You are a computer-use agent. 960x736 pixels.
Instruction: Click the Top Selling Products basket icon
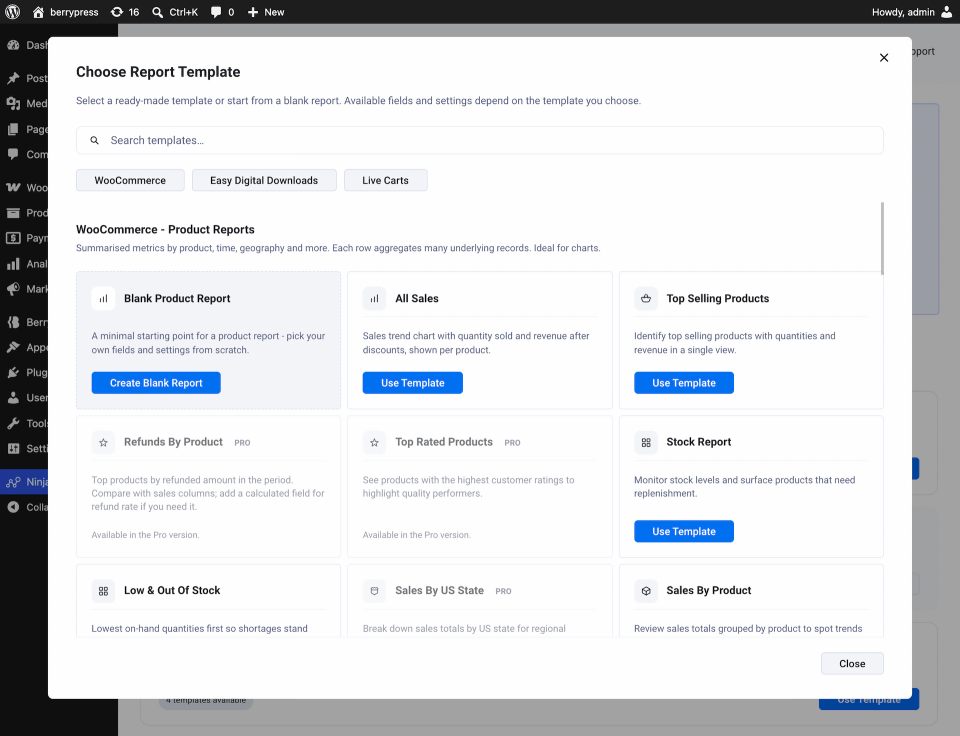click(x=646, y=299)
